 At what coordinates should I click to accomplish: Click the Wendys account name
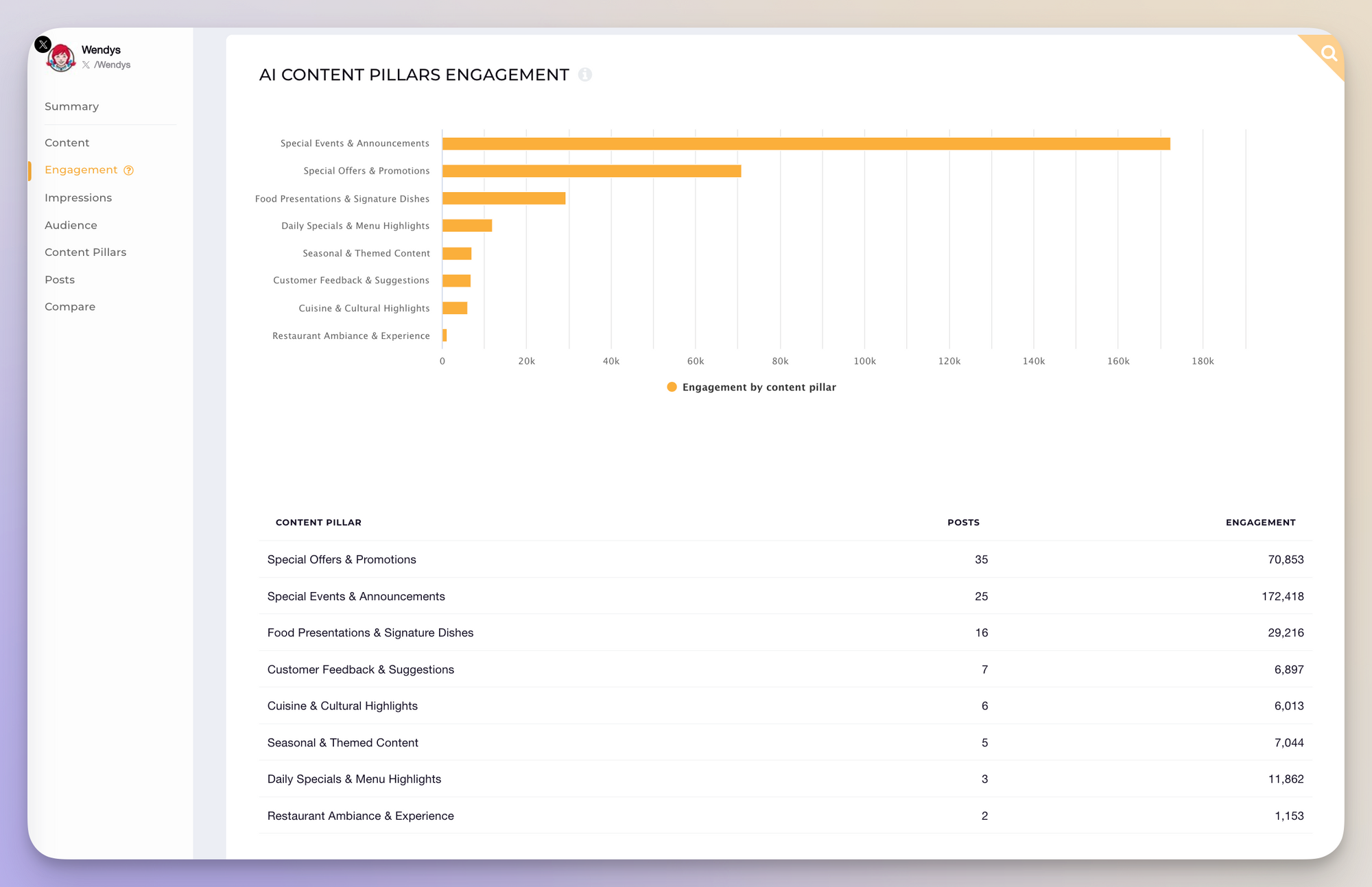tap(101, 50)
